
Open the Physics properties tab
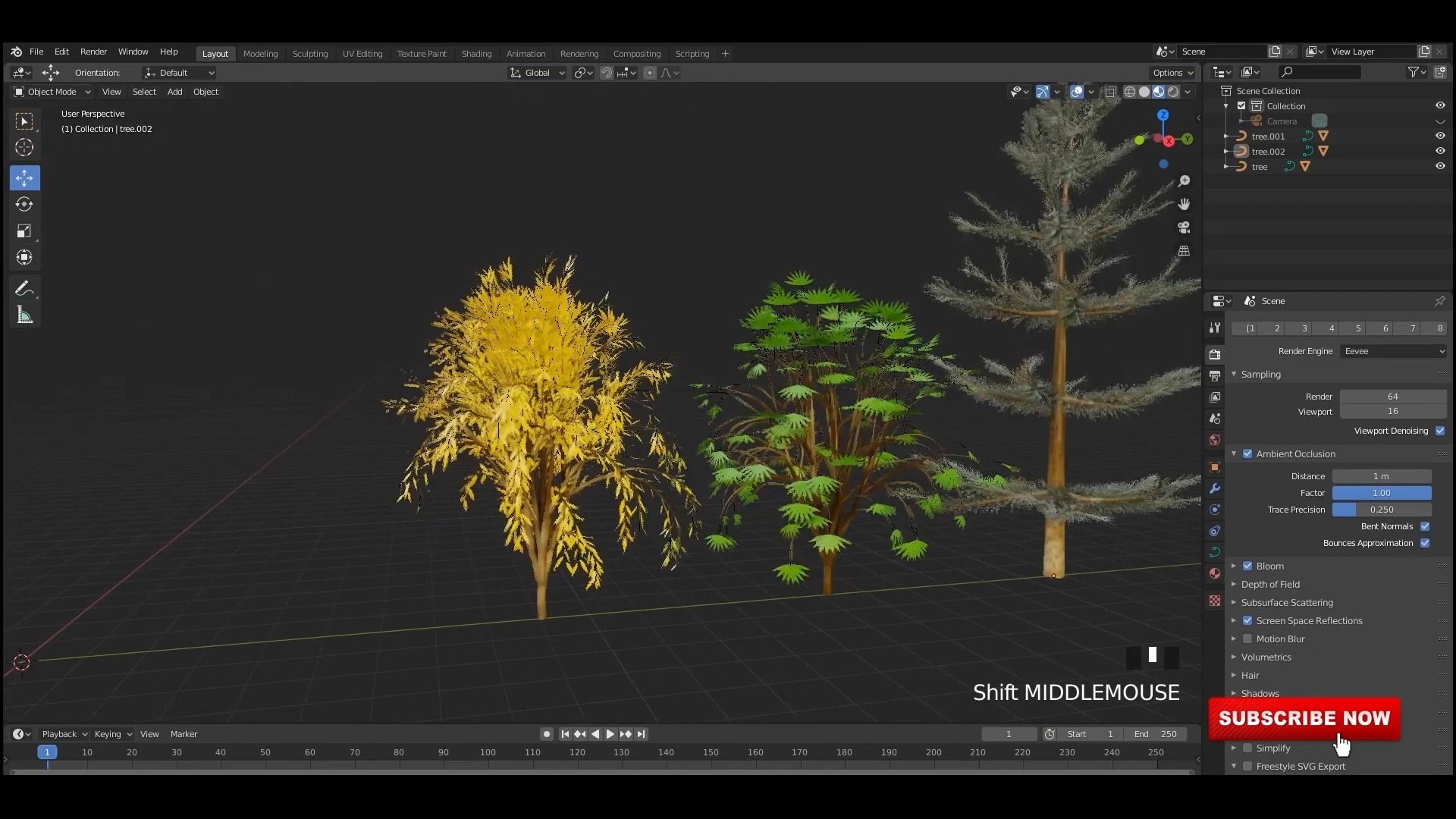click(x=1215, y=531)
